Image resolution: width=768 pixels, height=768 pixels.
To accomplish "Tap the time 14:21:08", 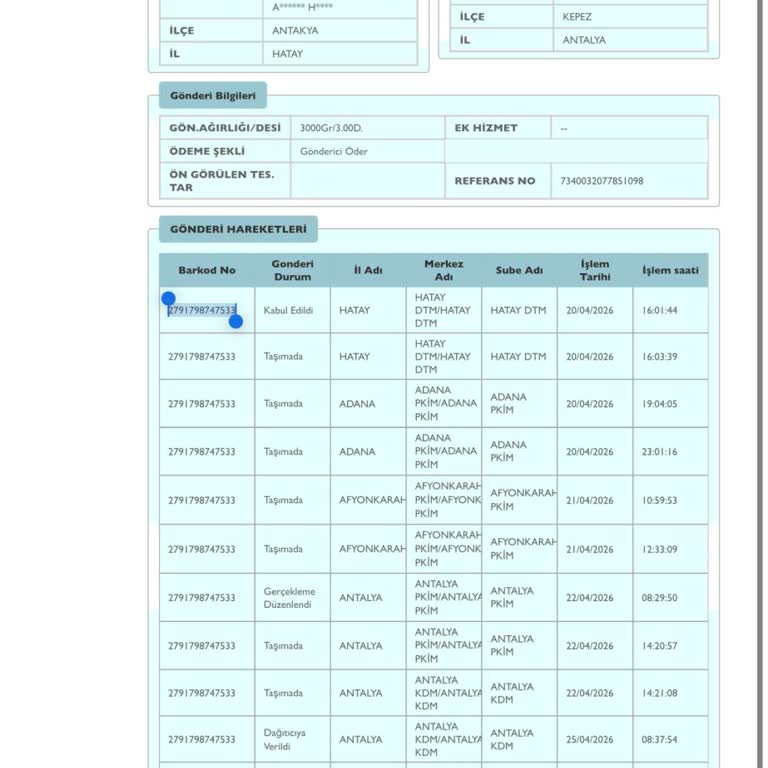I will click(659, 693).
